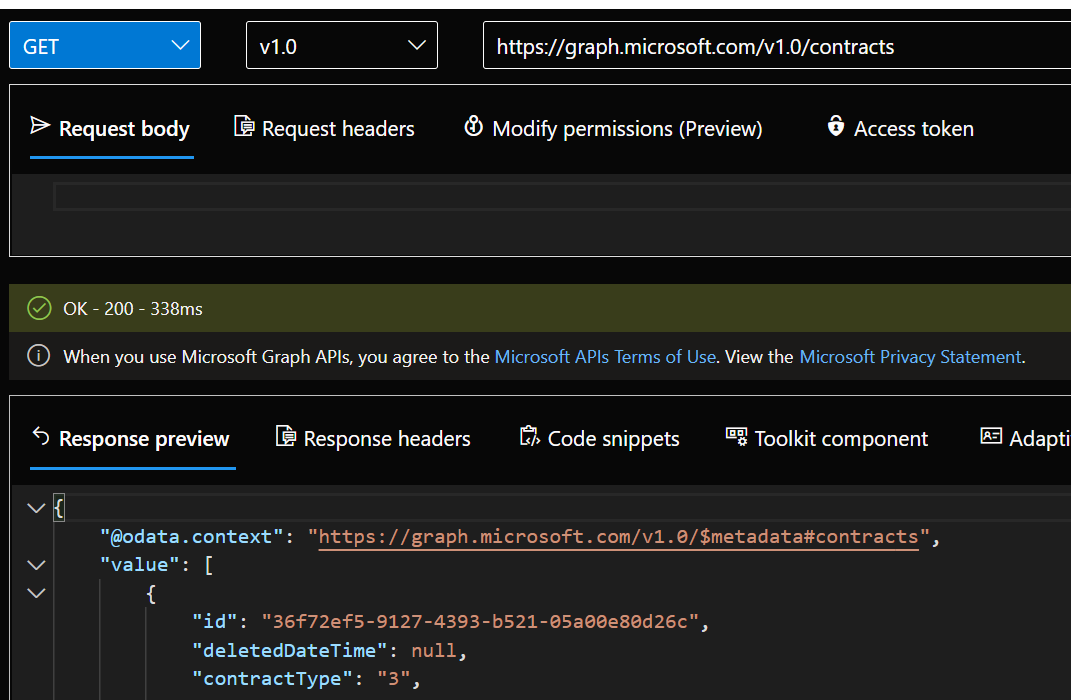Viewport: 1071px width, 700px height.
Task: Collapse the root JSON object chevron
Action: point(36,508)
